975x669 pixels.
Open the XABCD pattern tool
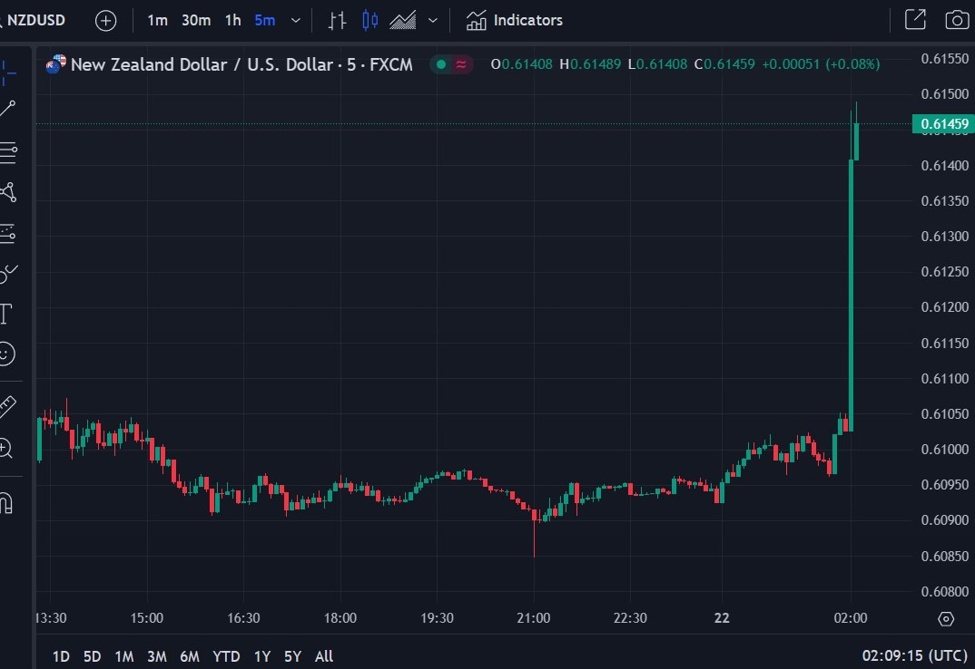[9, 192]
